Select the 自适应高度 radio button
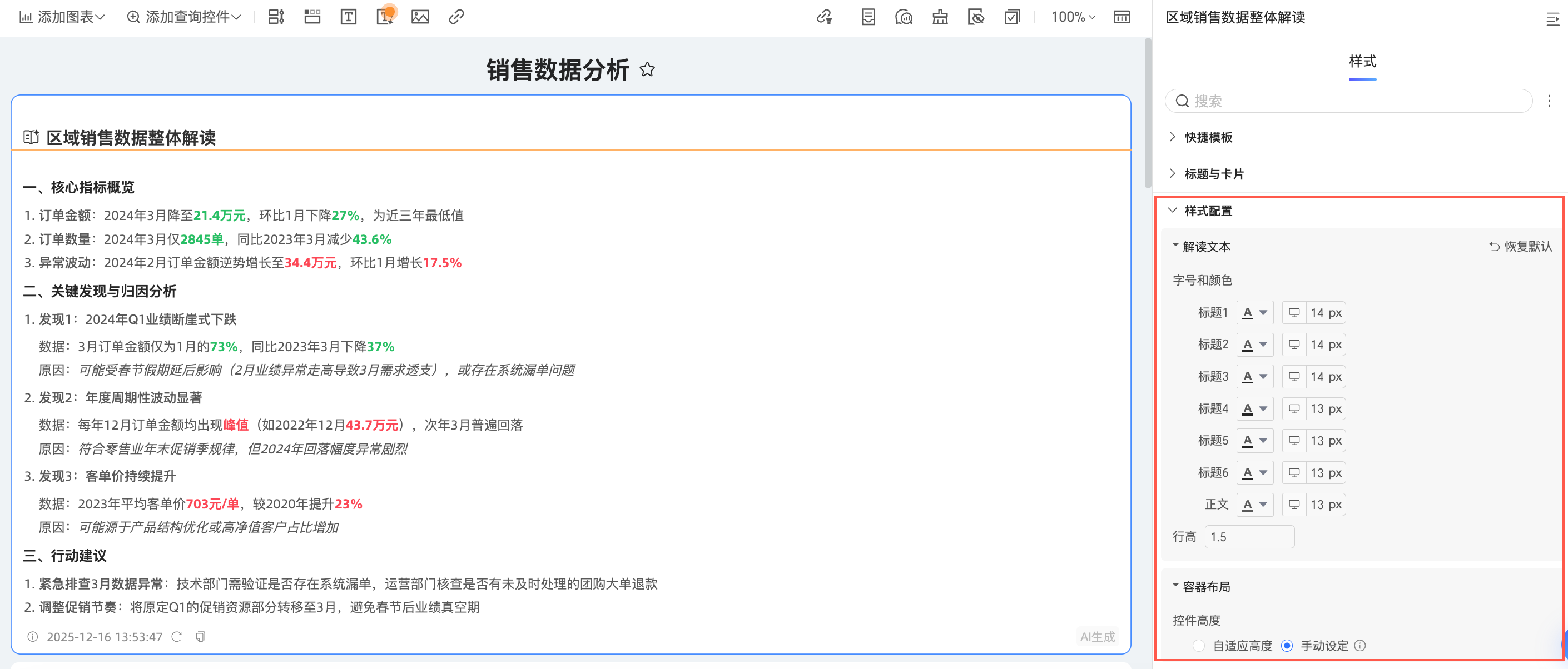1568x669 pixels. 1199,646
